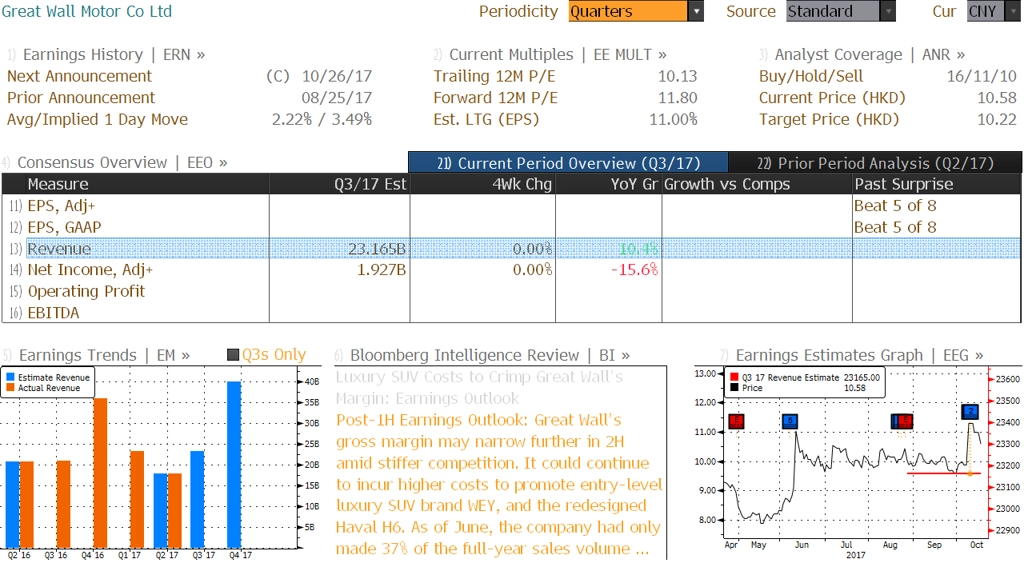Open the Post-1H Earnings Outlook article text
Image resolution: width=1024 pixels, height=563 pixels.
(x=499, y=484)
